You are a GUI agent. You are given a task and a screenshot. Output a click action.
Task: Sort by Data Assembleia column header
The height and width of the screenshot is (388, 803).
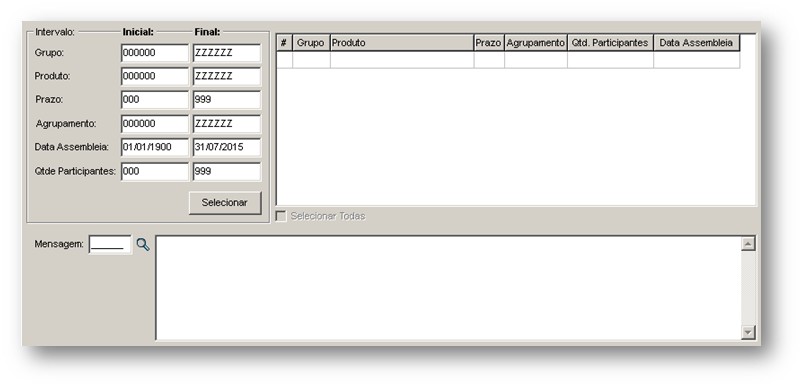coord(696,43)
